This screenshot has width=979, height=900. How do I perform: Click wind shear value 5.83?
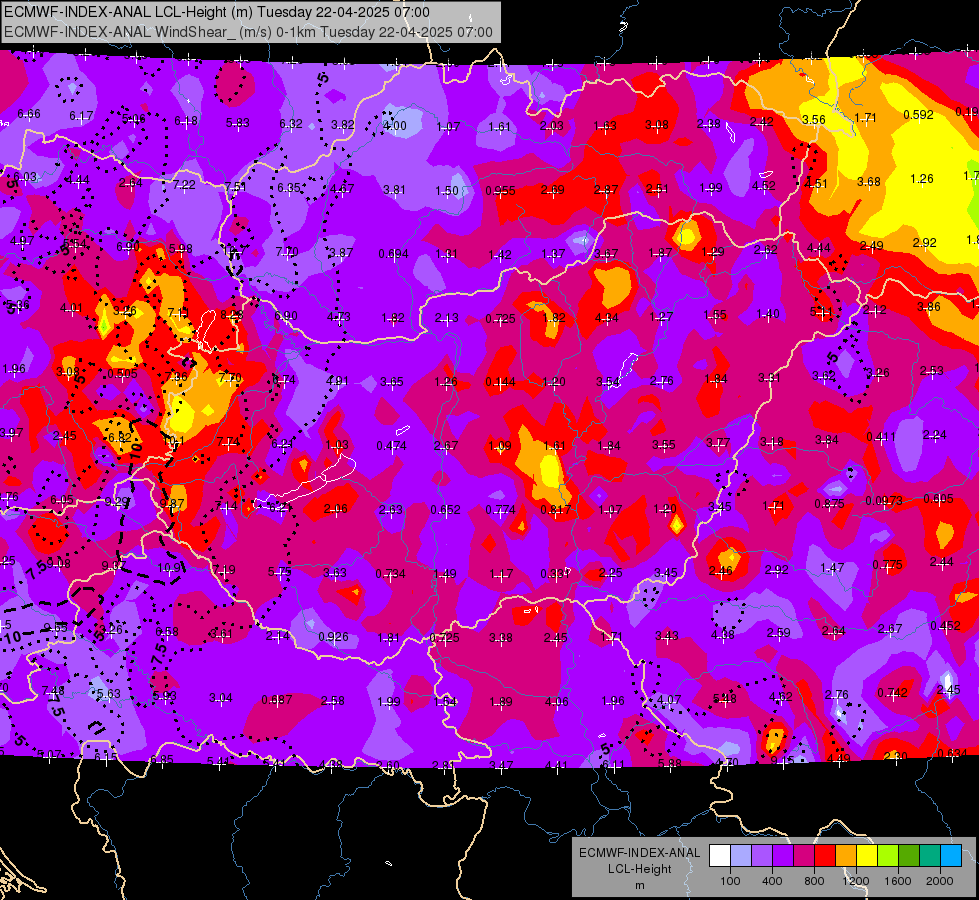point(237,123)
